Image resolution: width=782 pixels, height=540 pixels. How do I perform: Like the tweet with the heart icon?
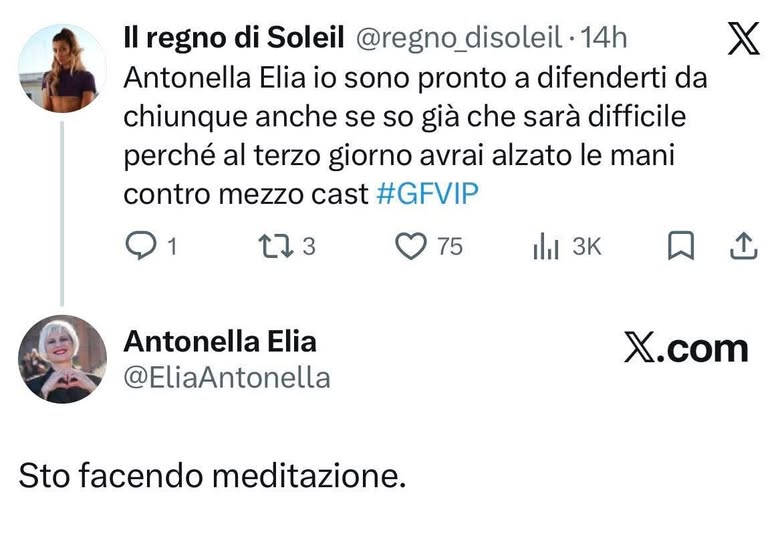pyautogui.click(x=411, y=246)
